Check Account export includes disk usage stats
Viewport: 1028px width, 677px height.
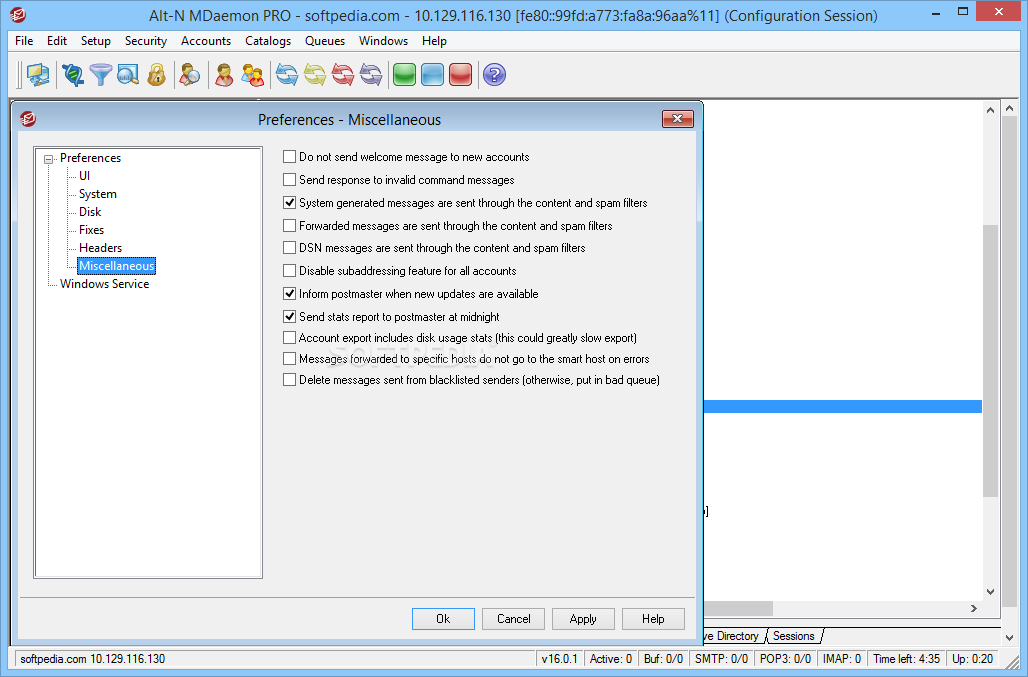(x=289, y=338)
